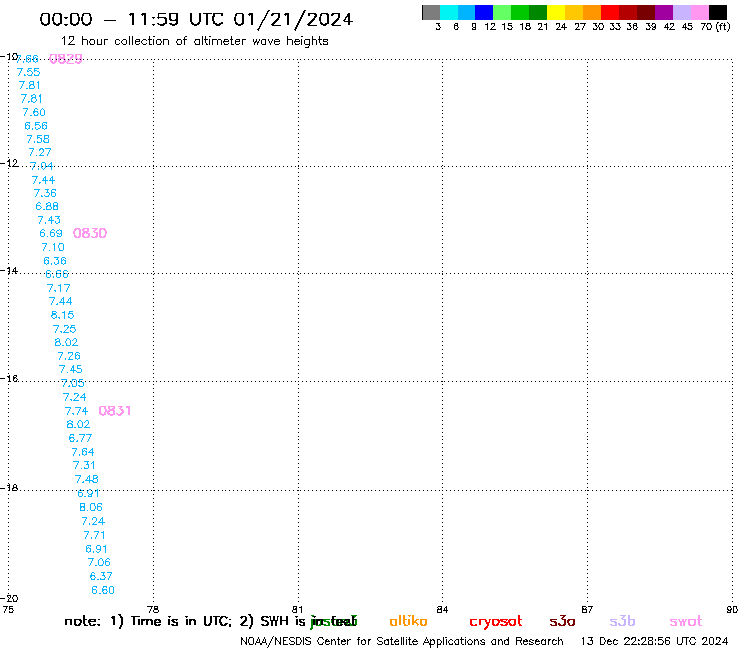The image size is (740, 650).
Task: Click the wave height value "7.36"
Action: pos(45,193)
